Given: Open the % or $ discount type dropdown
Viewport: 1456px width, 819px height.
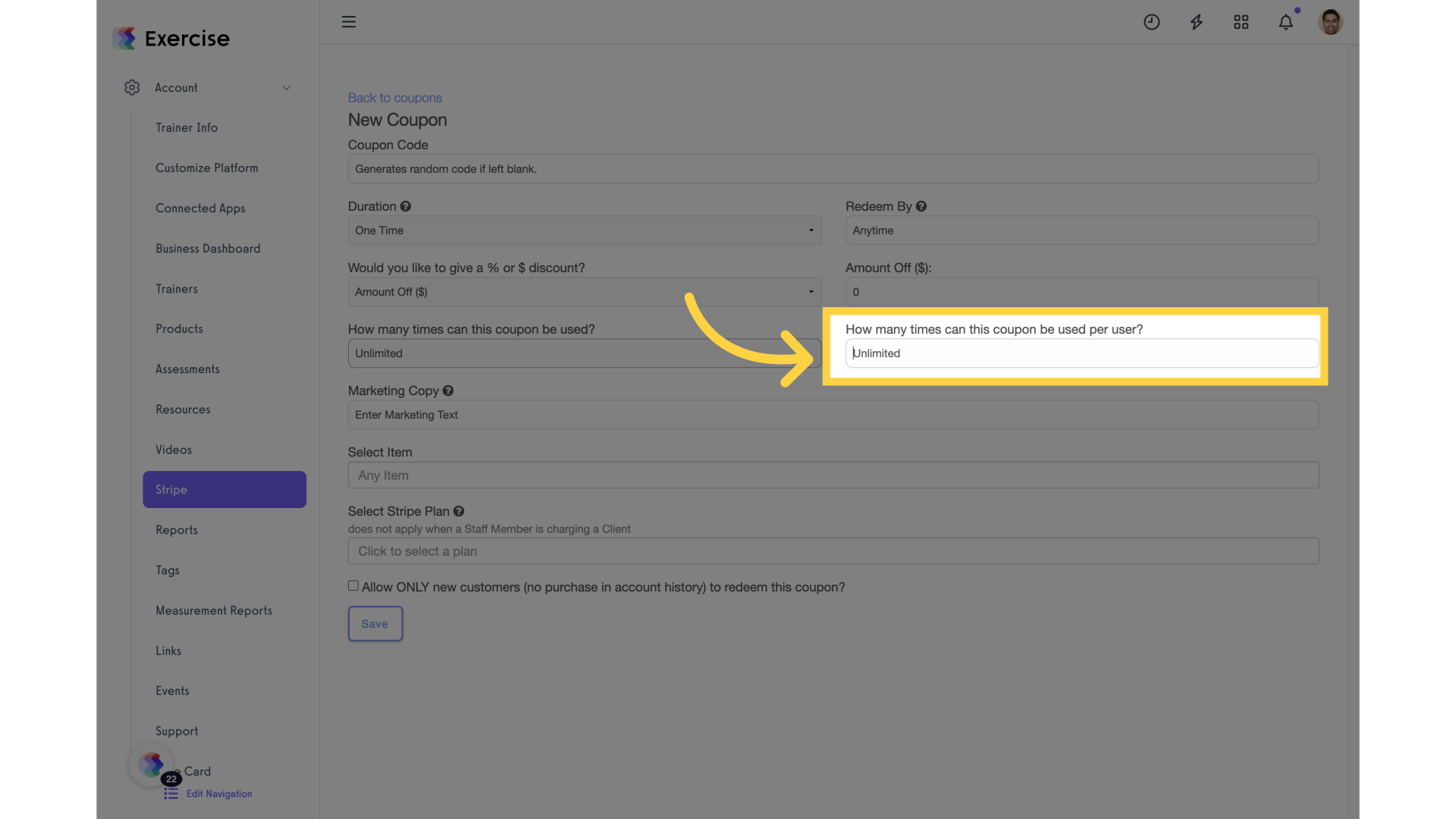Looking at the screenshot, I should point(585,292).
